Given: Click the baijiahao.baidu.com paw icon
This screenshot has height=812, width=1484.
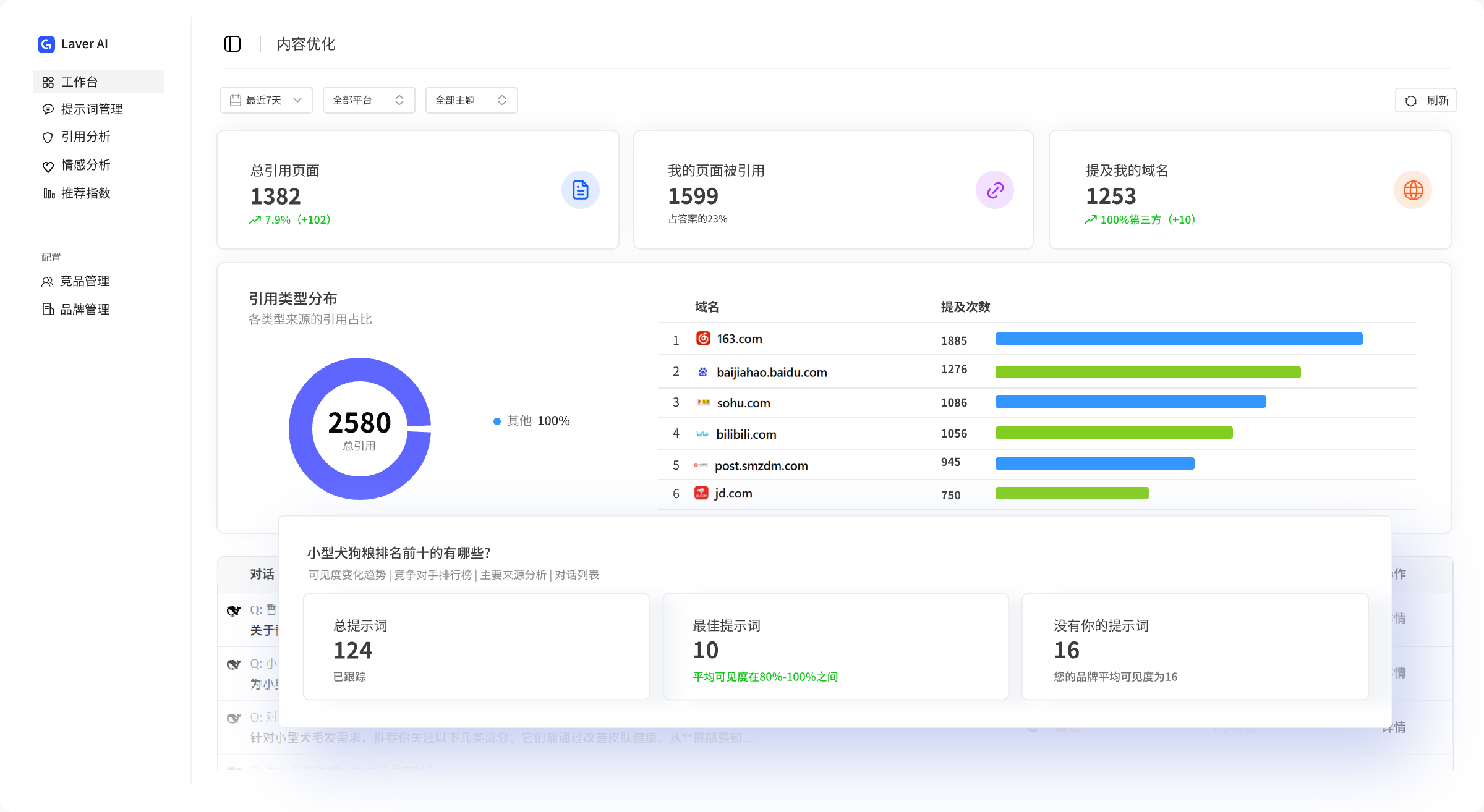Looking at the screenshot, I should coord(702,371).
